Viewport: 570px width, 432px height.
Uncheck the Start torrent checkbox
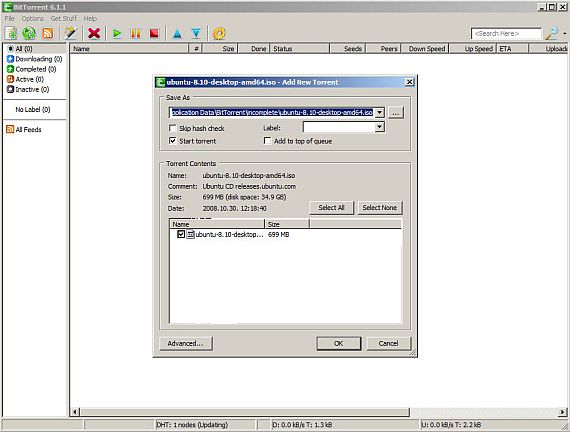coord(173,141)
